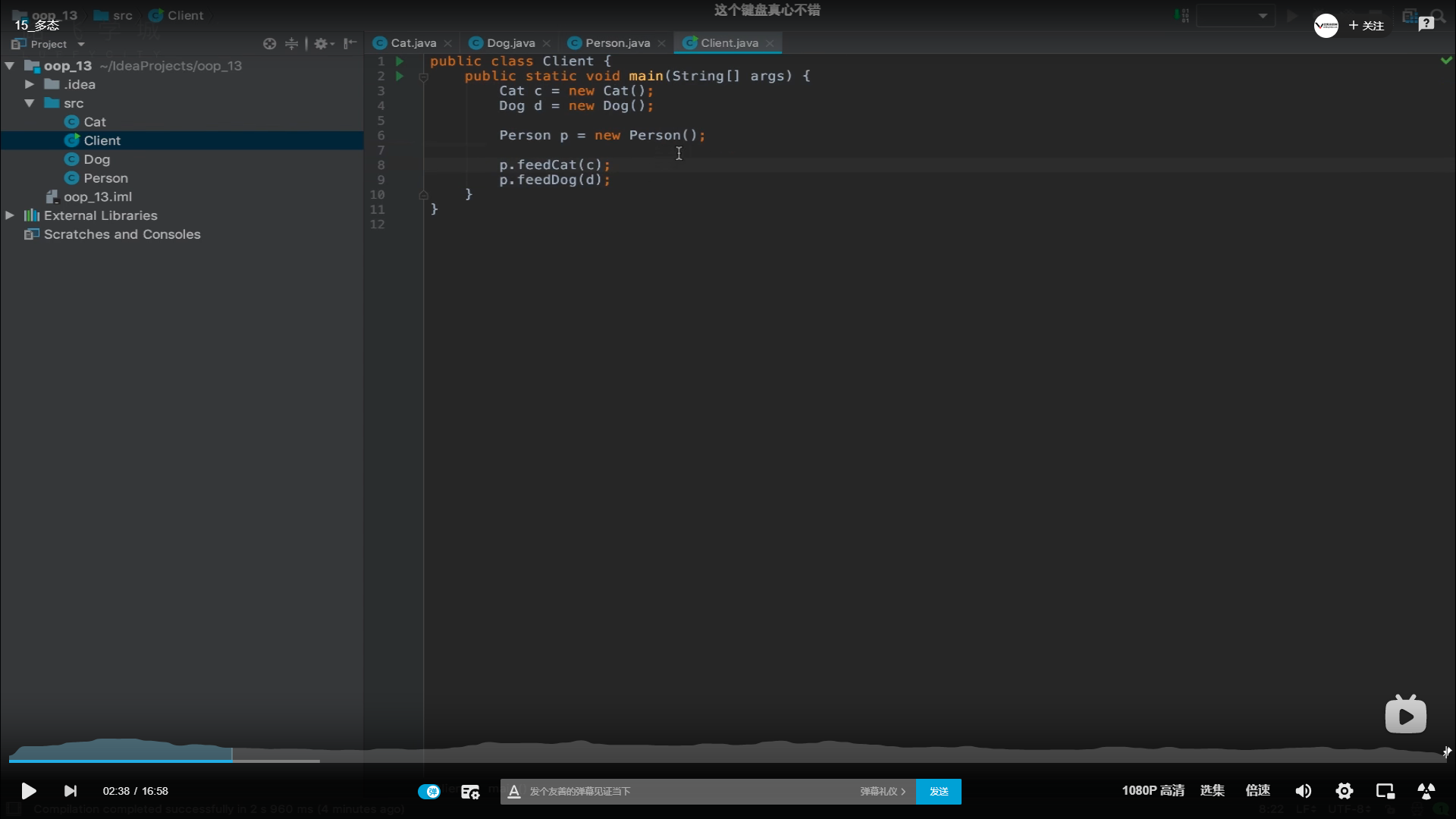Toggle the danmaku comments switch
The image size is (1456, 819).
428,791
